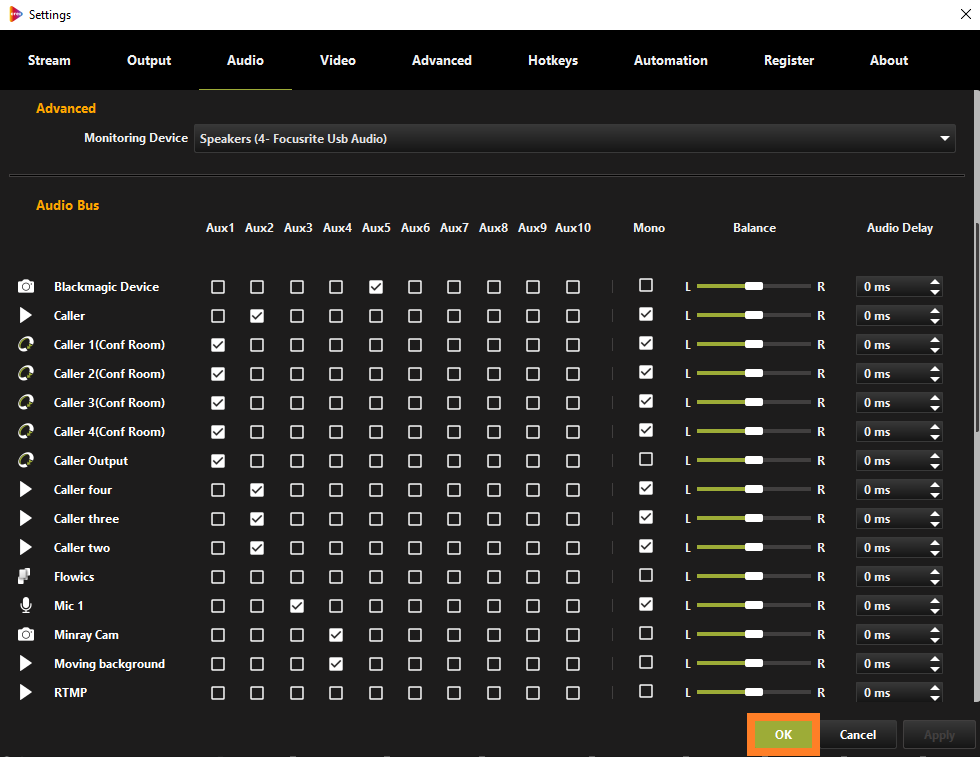Uncheck Aux4 for Minray Cam

336,635
